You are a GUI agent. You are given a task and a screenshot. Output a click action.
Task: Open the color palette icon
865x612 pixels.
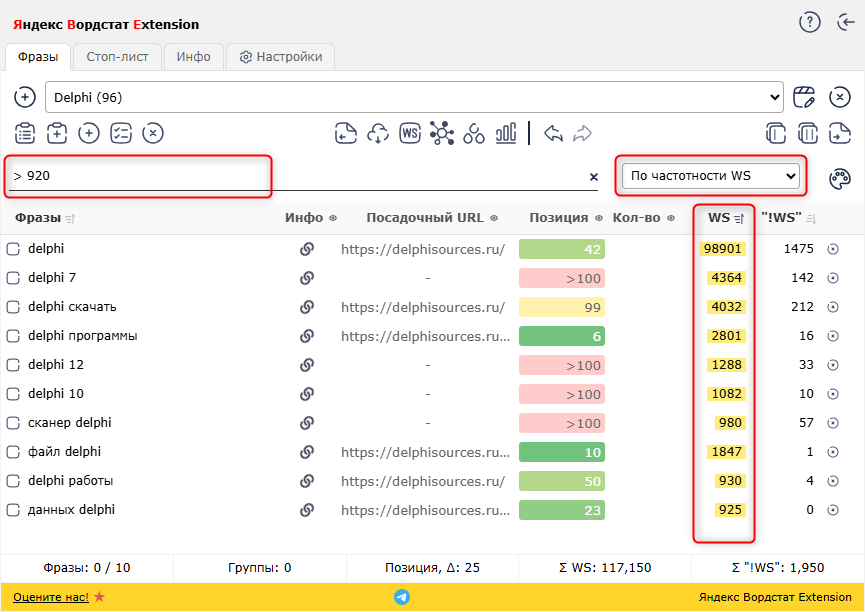click(x=840, y=178)
